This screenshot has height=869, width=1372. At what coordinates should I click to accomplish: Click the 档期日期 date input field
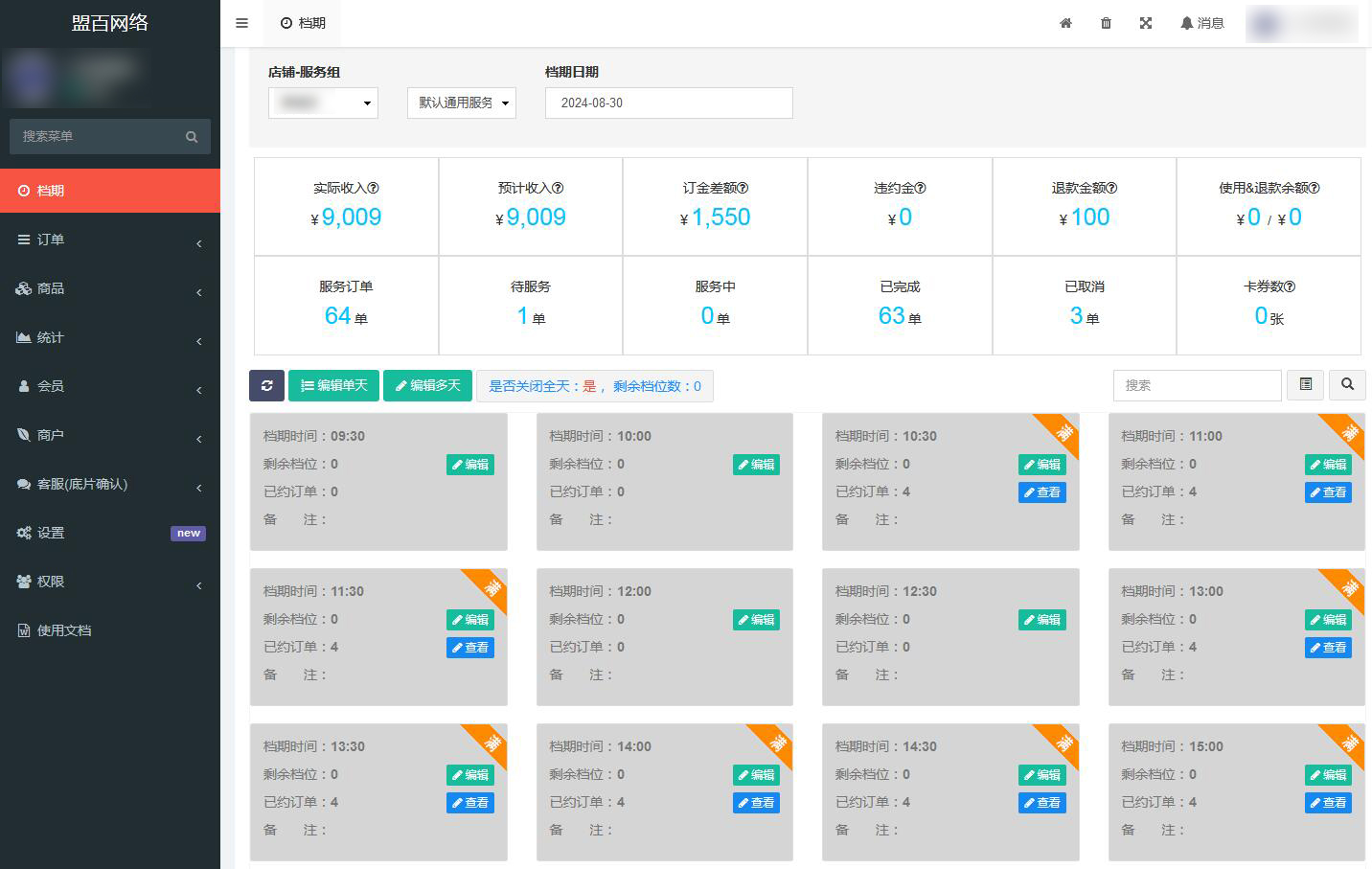pyautogui.click(x=669, y=103)
